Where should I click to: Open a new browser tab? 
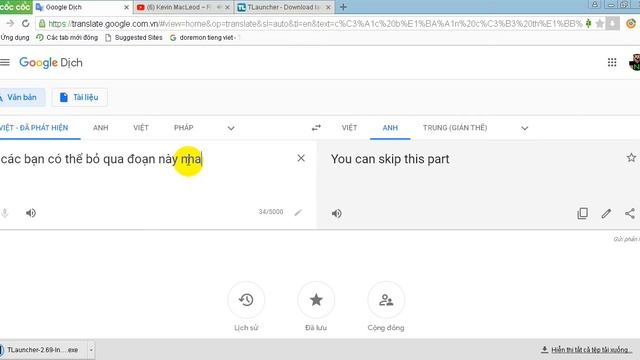point(343,7)
